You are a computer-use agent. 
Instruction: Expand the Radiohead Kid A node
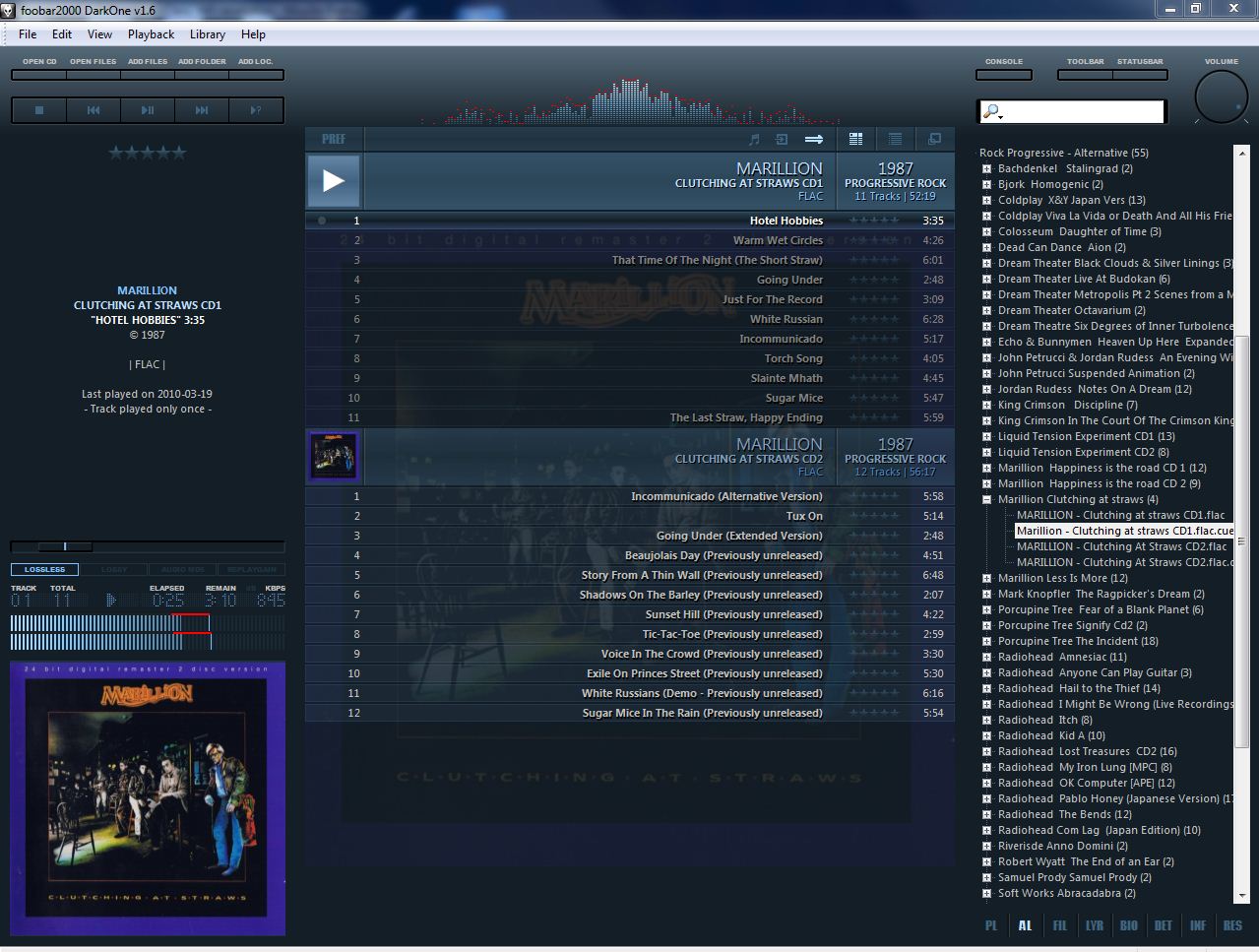pyautogui.click(x=986, y=735)
